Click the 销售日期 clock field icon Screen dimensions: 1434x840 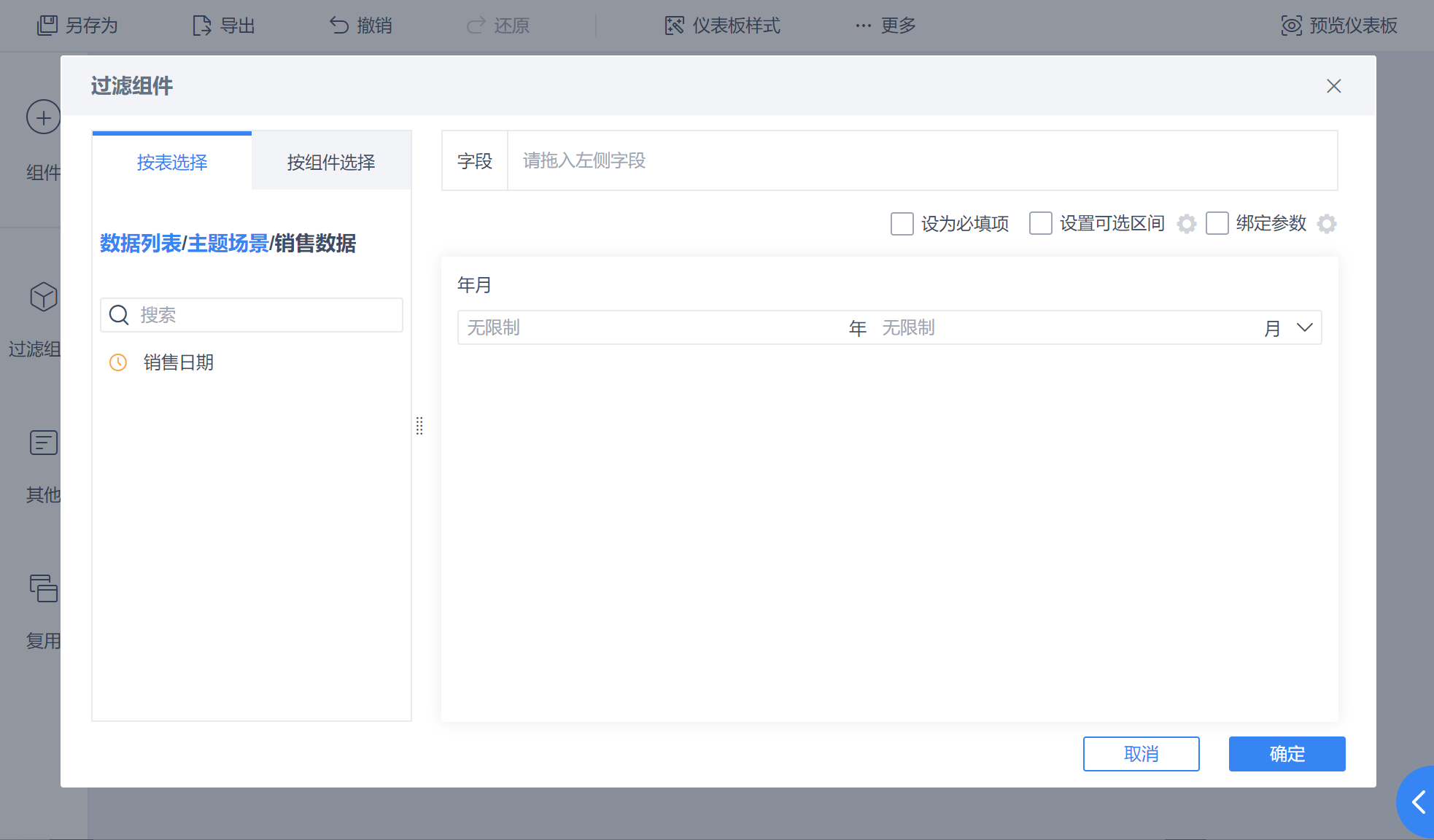point(118,362)
